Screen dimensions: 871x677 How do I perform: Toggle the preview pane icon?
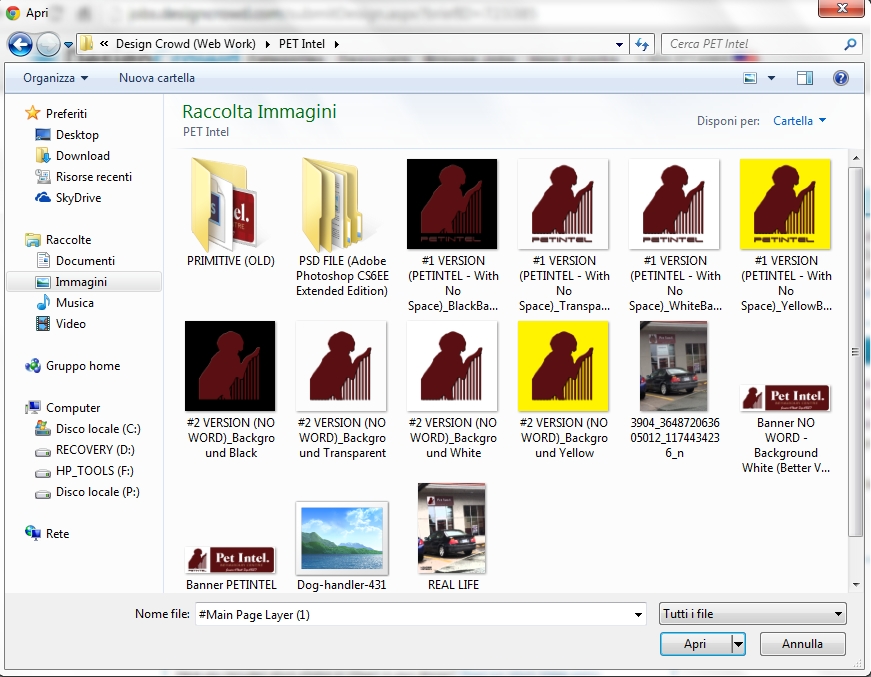coord(804,78)
